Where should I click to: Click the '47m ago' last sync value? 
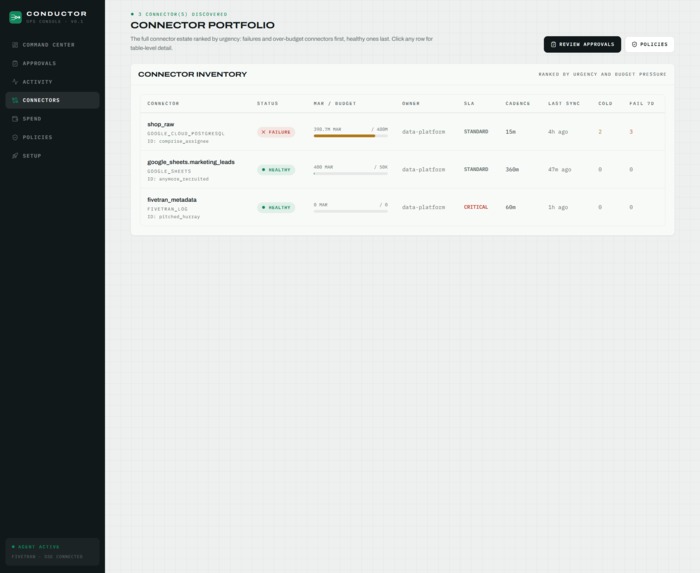click(560, 170)
